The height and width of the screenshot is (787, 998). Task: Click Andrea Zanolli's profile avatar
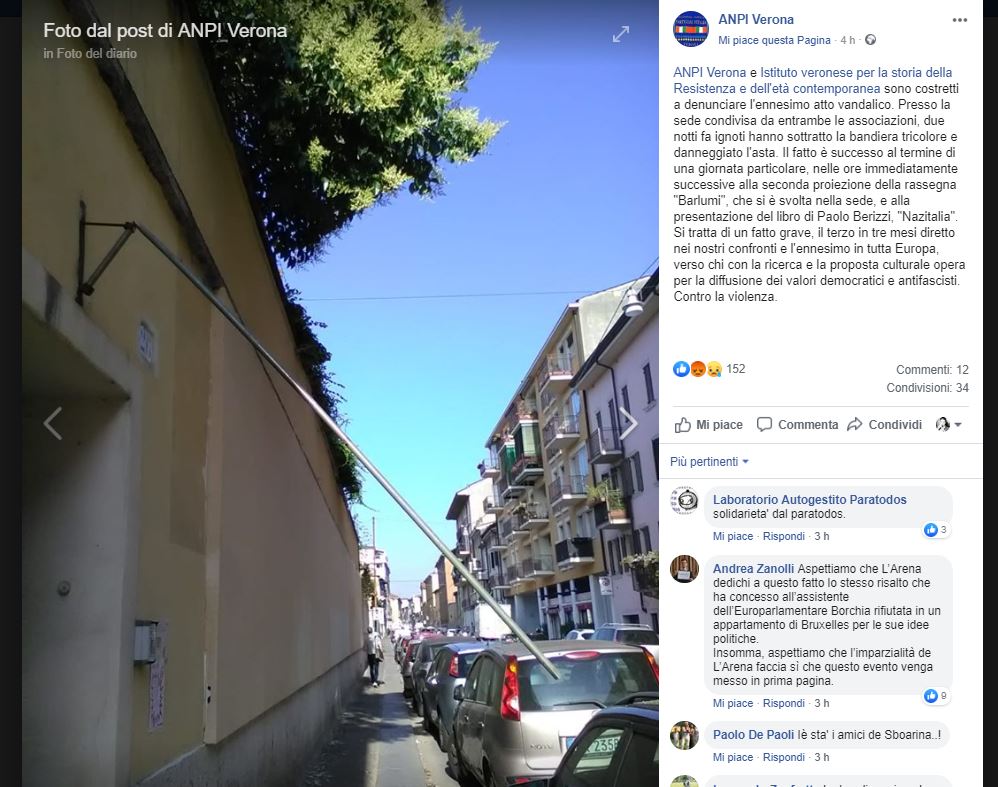click(x=684, y=569)
